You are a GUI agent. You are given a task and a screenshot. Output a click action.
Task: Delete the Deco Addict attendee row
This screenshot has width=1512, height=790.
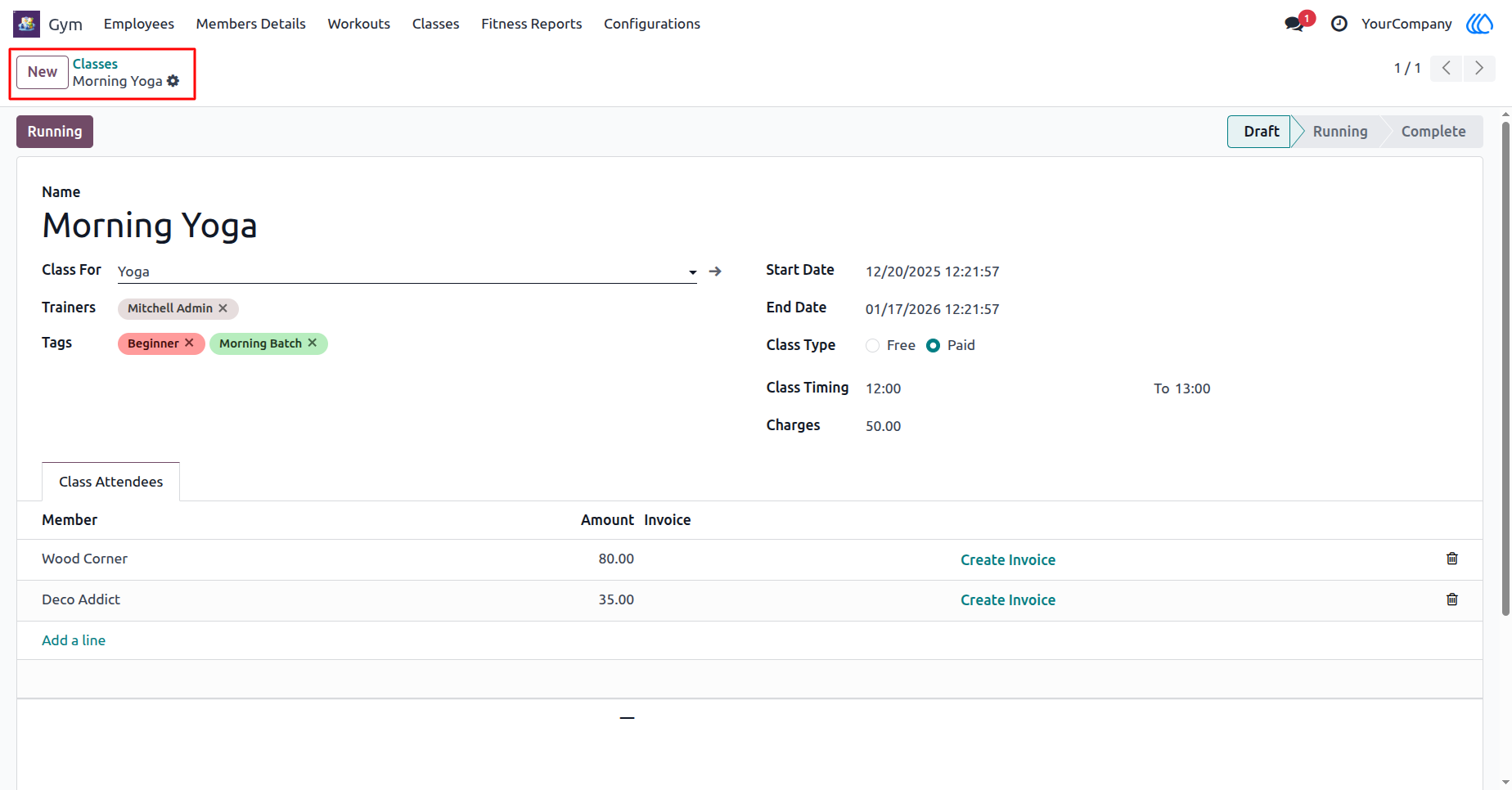(x=1452, y=599)
